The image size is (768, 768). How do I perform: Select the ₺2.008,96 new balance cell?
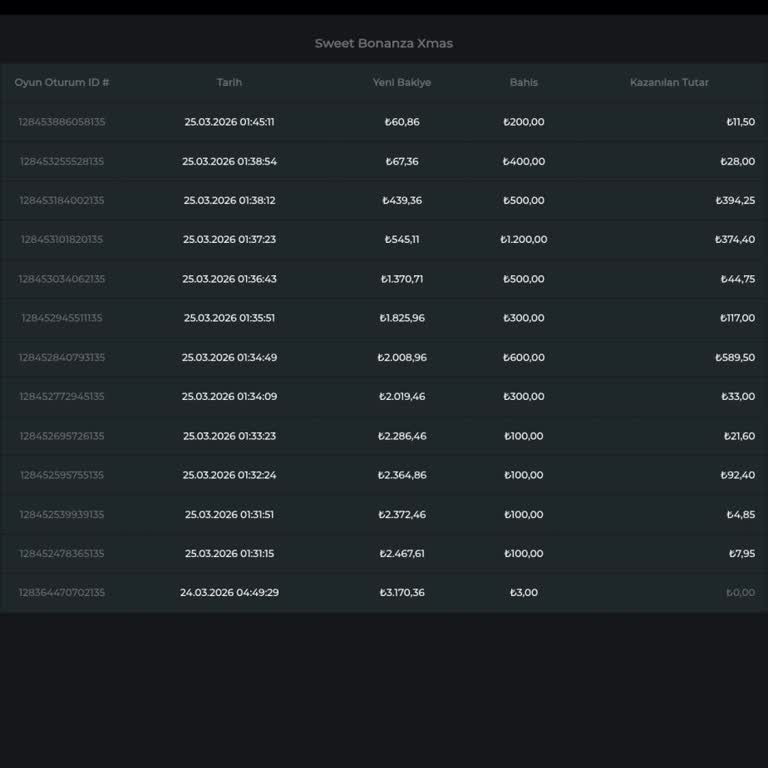point(402,357)
